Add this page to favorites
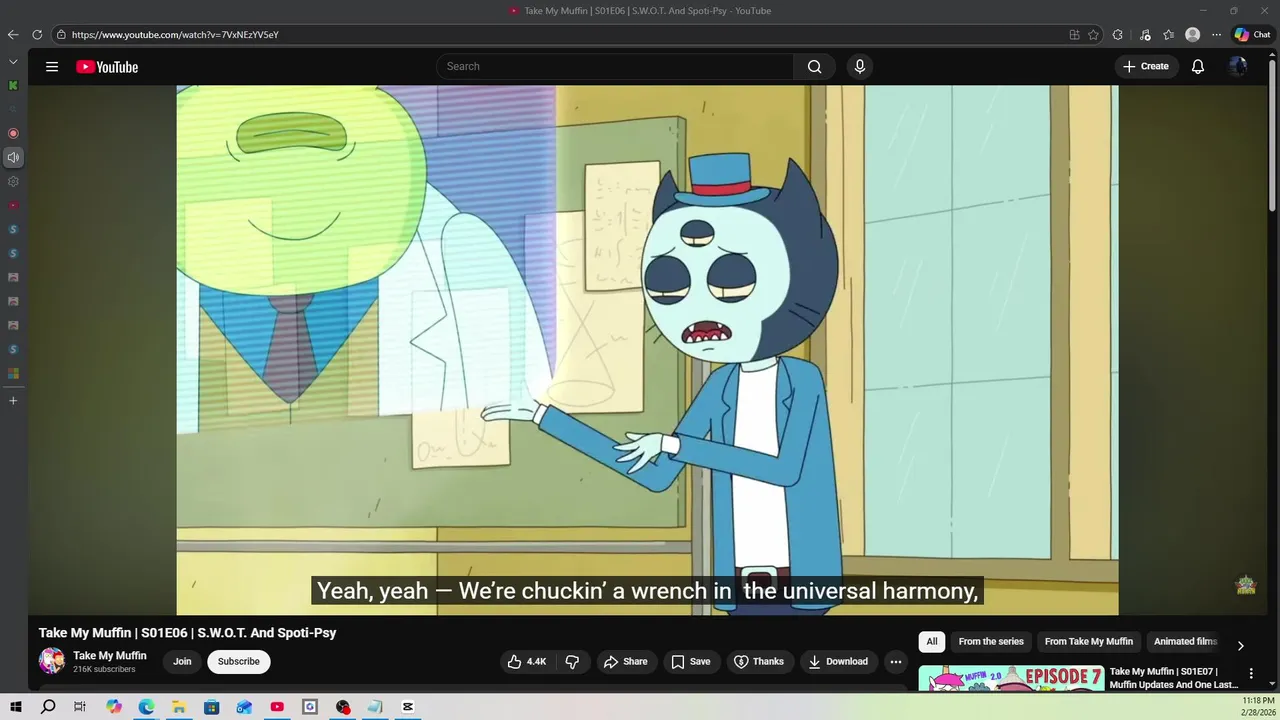 point(1094,35)
